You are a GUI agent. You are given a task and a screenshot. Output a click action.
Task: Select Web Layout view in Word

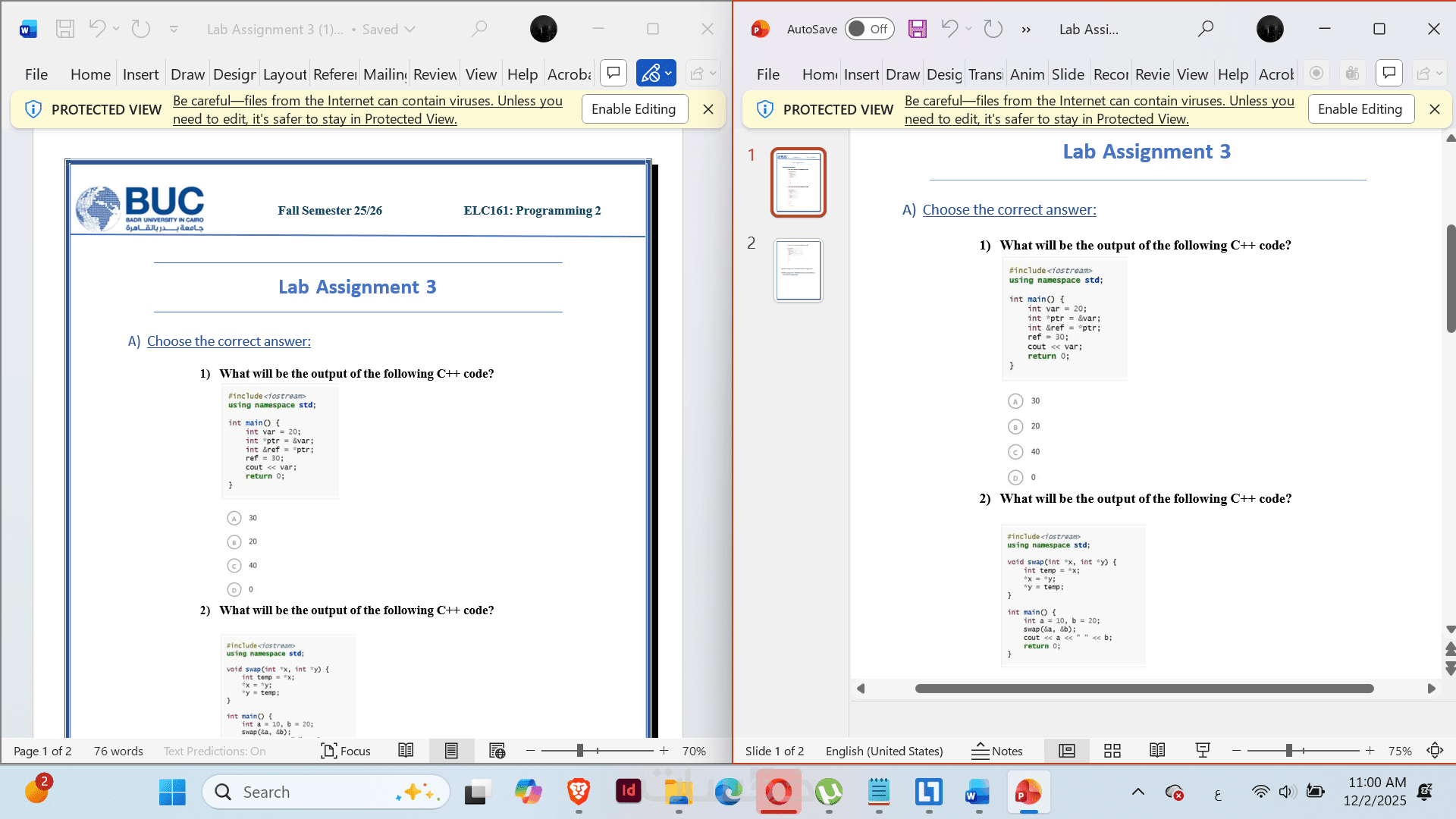(x=497, y=751)
